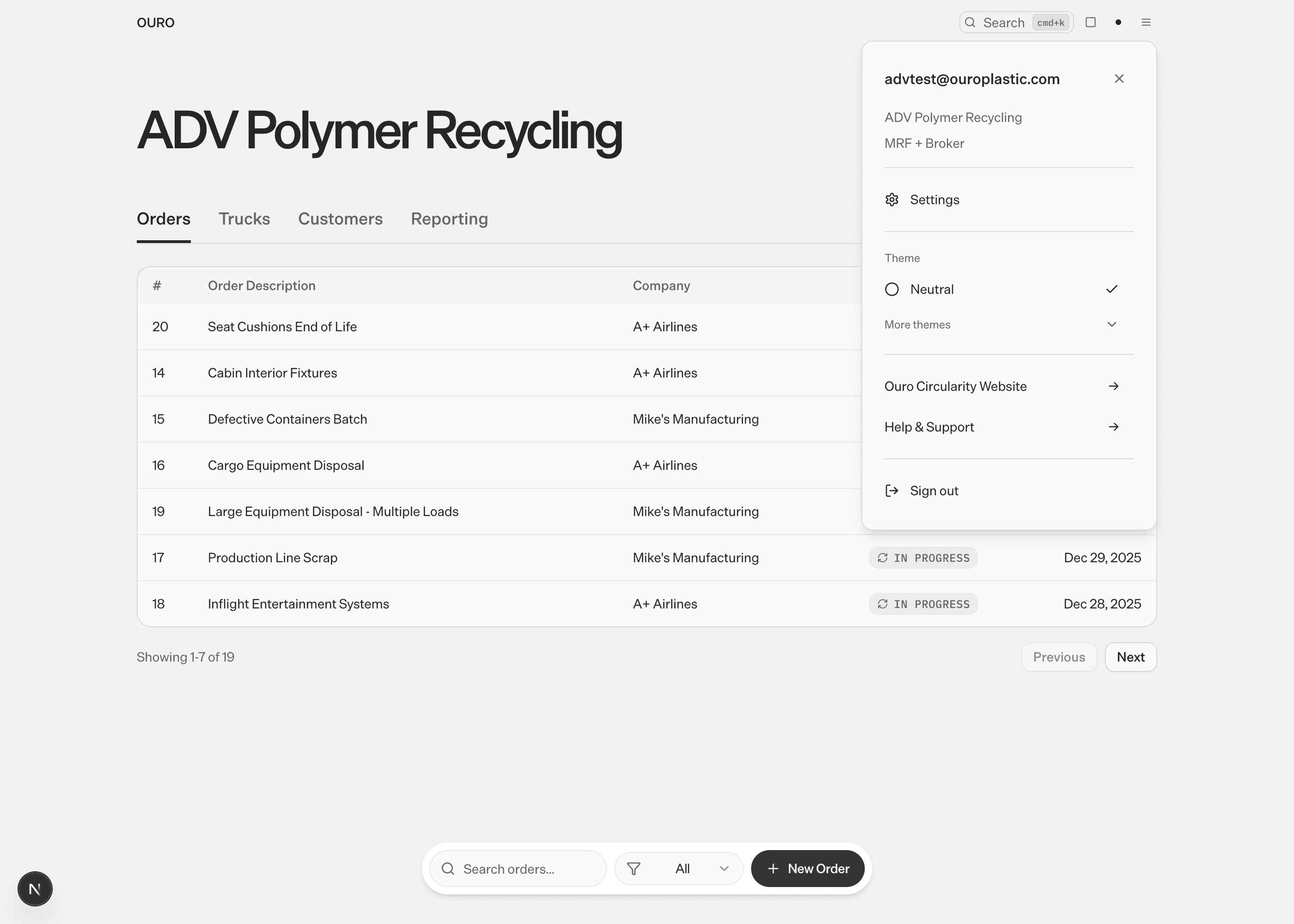Switch to the Customers tab

pos(340,219)
